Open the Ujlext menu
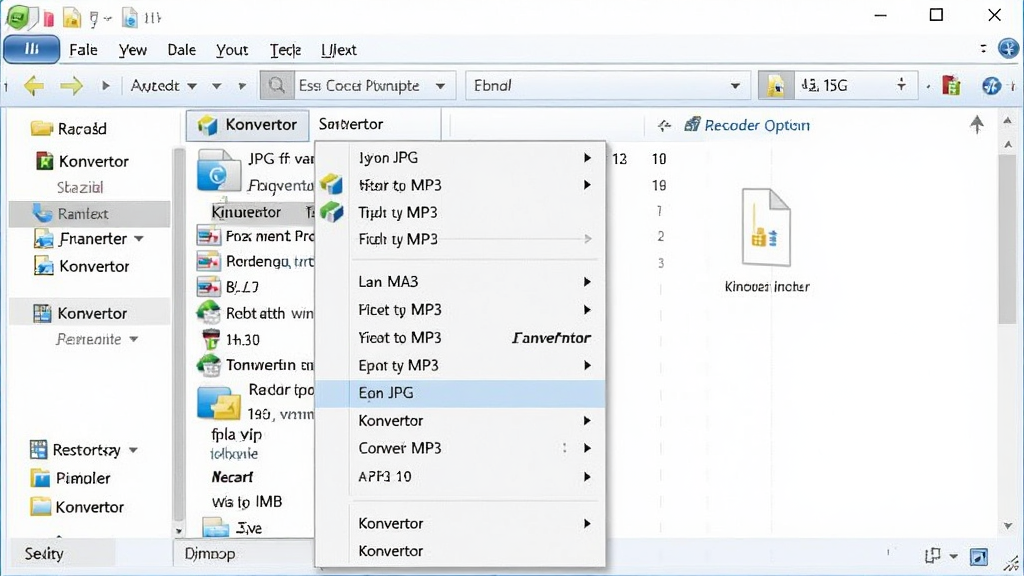This screenshot has width=1024, height=576. point(338,50)
